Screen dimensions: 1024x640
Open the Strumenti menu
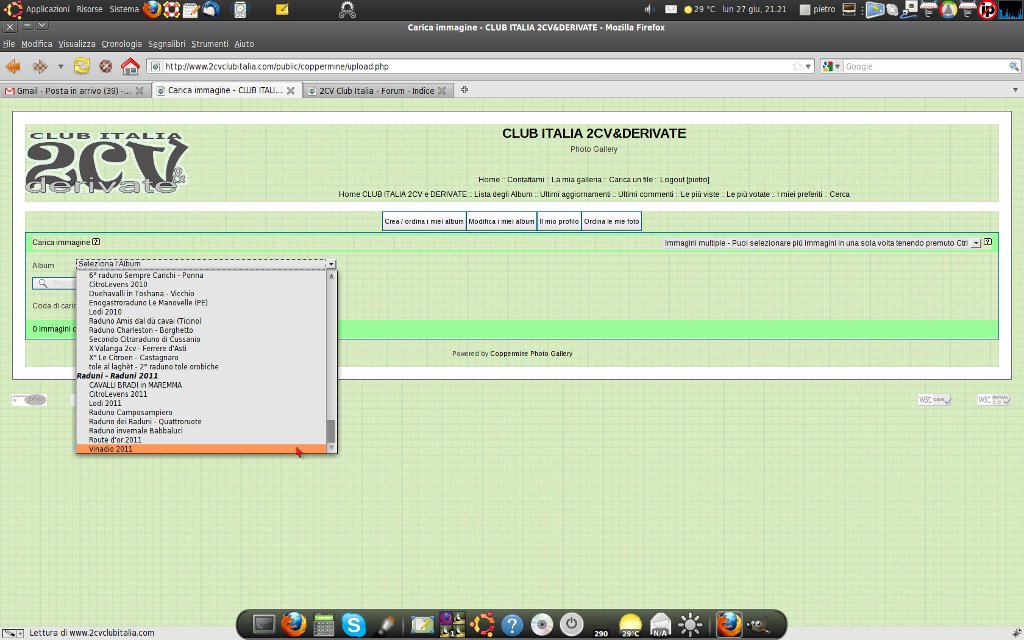click(210, 44)
